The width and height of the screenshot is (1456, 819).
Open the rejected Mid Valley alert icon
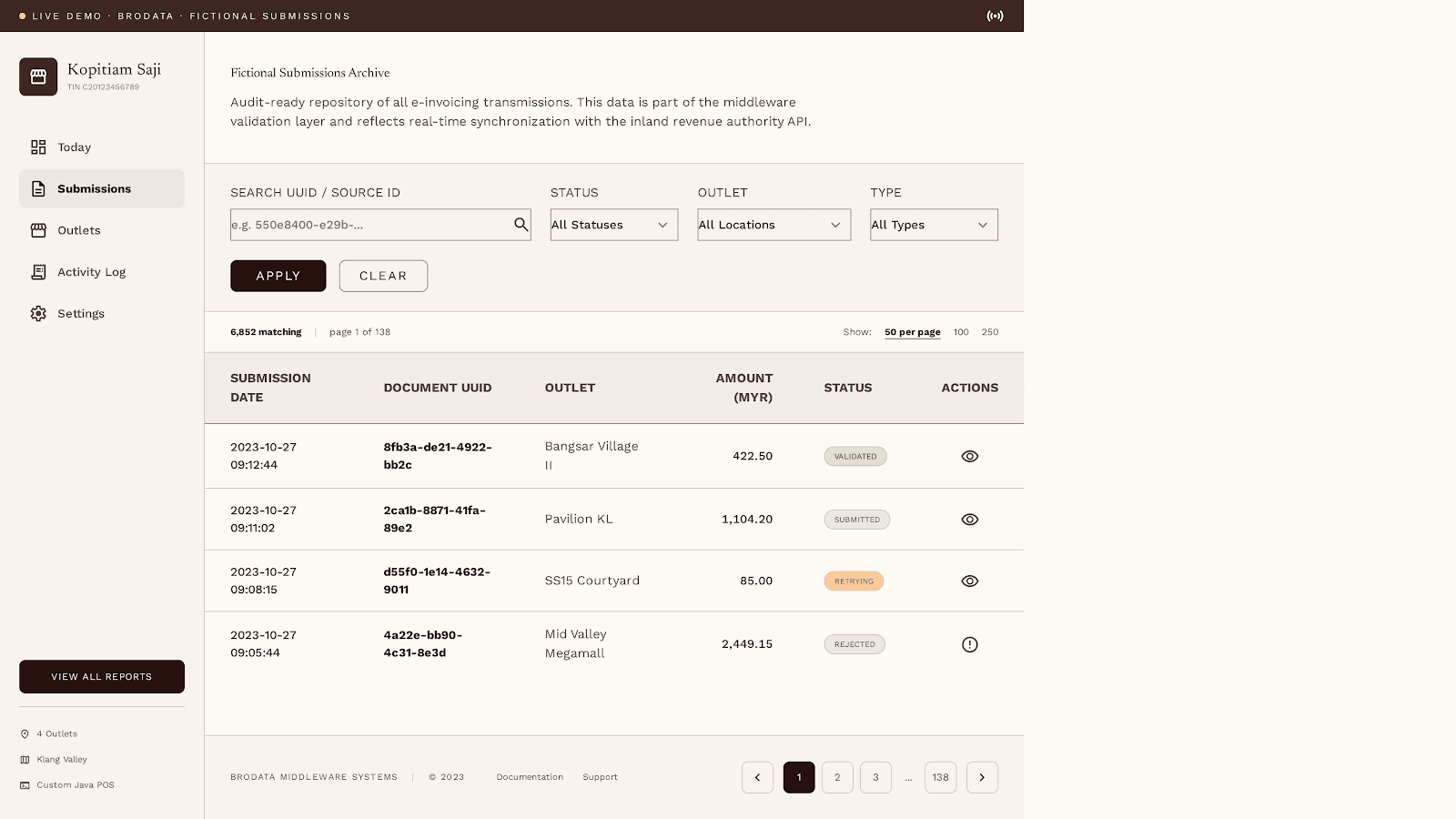coord(970,644)
